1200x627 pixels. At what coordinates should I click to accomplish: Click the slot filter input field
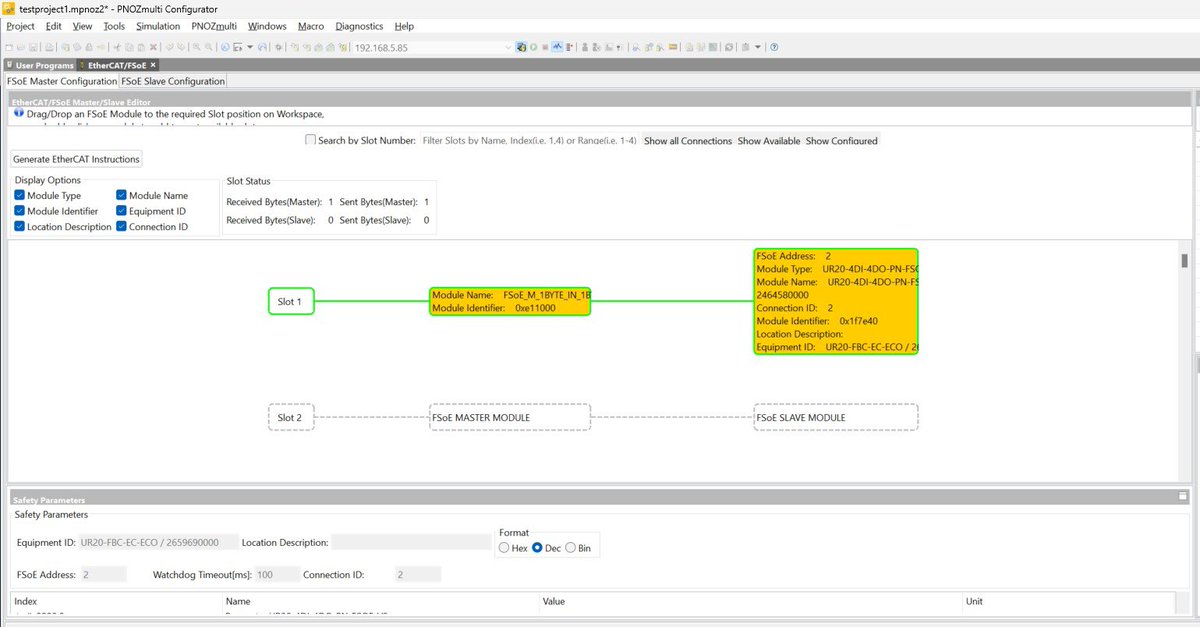coord(529,141)
